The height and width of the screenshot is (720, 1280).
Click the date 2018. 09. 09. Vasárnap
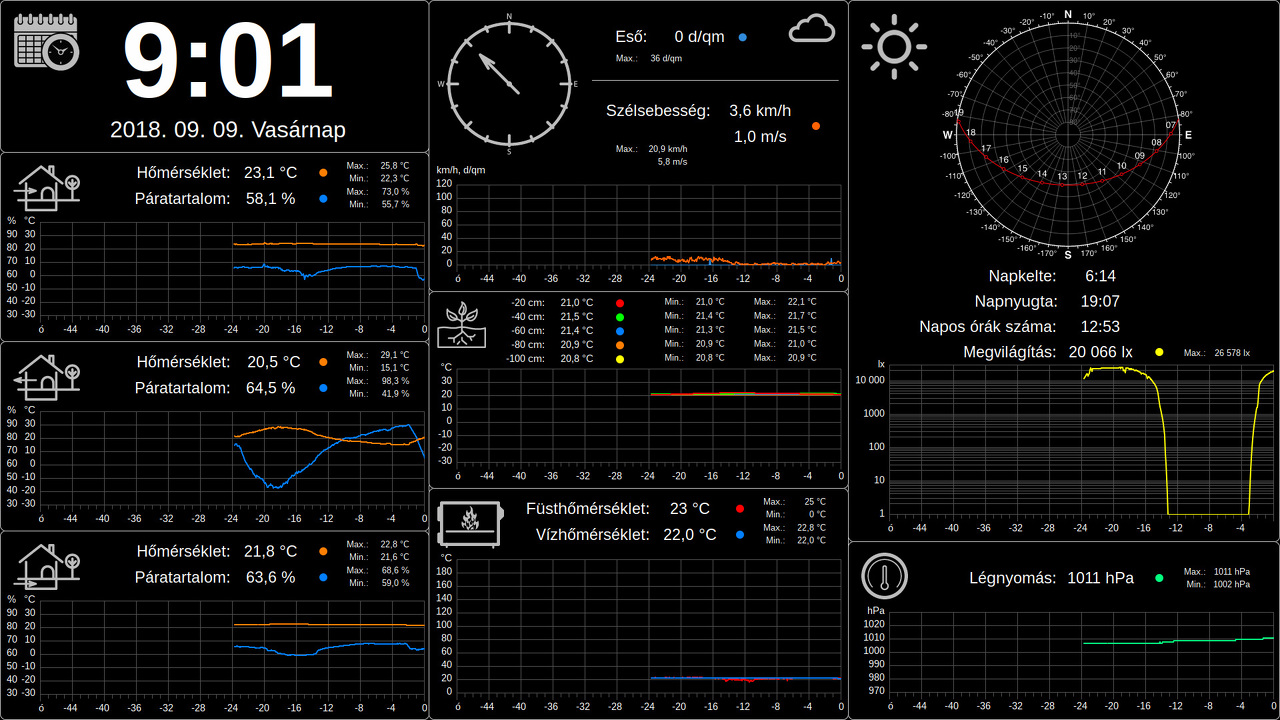[x=228, y=130]
